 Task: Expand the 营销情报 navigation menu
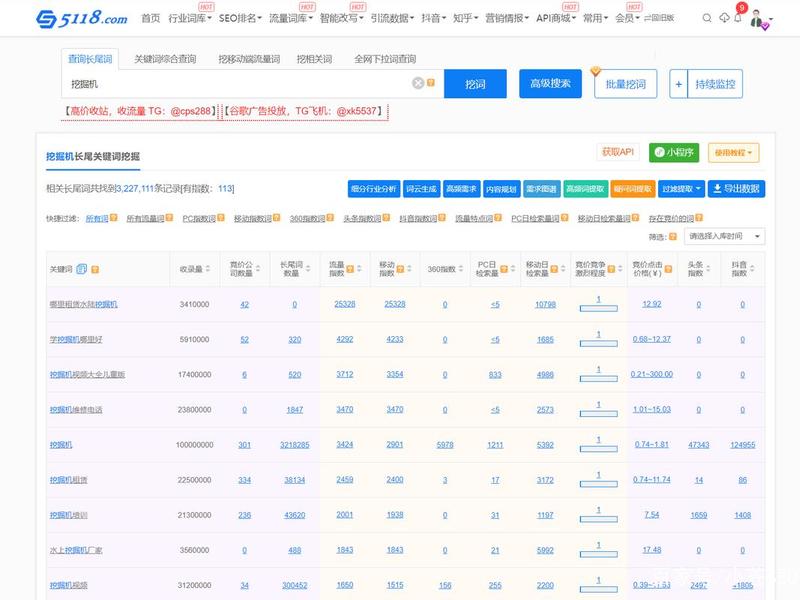pos(507,18)
